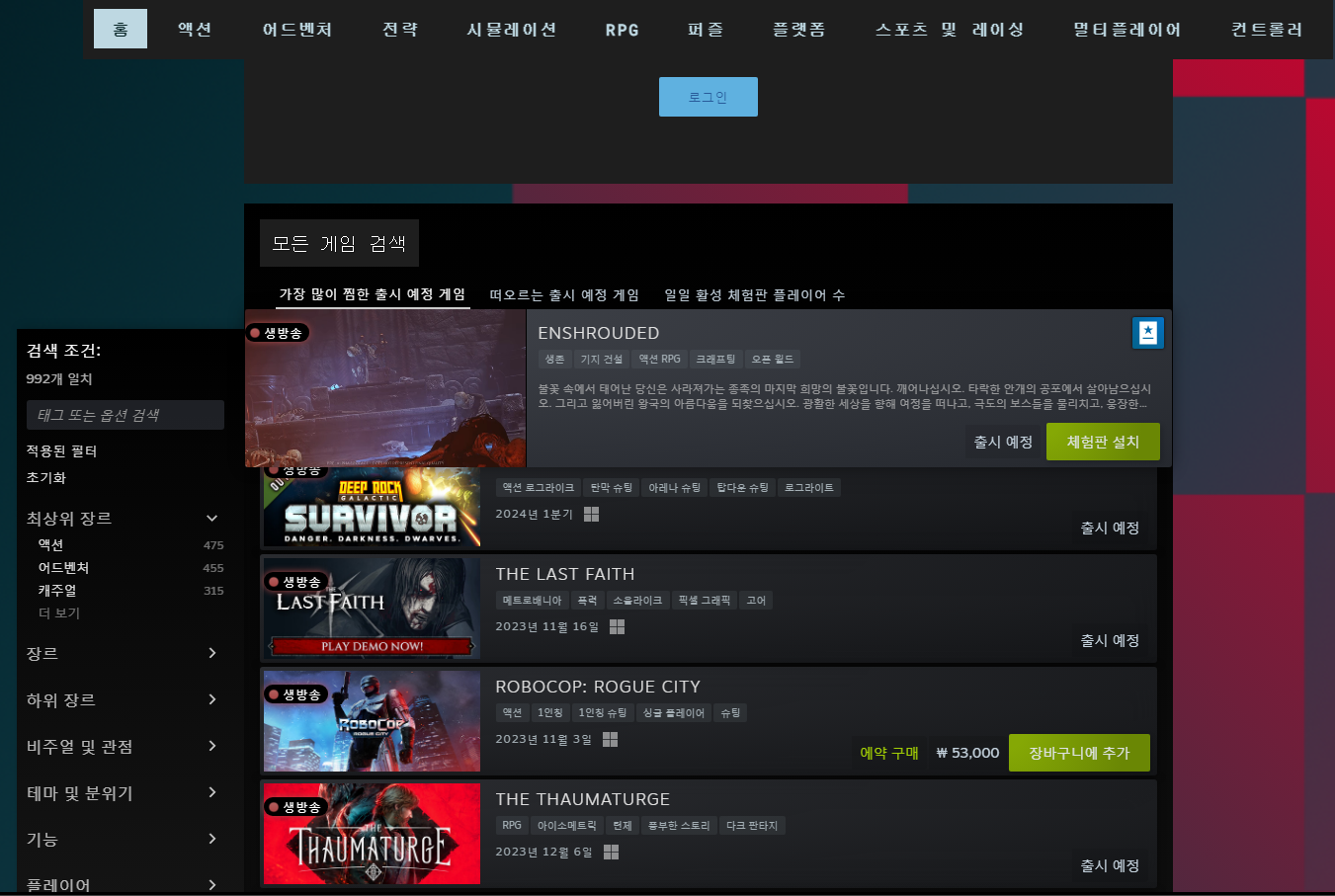Open the 스포츠 및 레이싱 category menu
Screen dimensions: 1335x896
[x=950, y=29]
